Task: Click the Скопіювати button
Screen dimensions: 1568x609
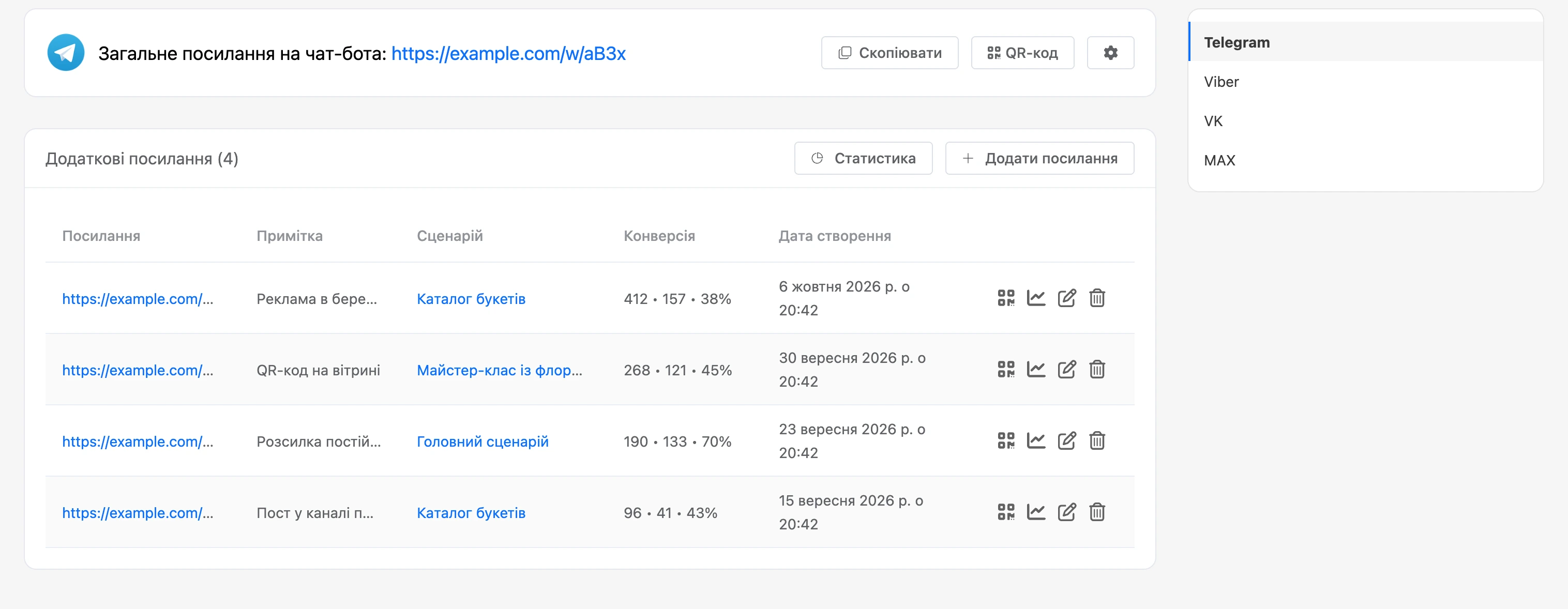Action: 889,53
